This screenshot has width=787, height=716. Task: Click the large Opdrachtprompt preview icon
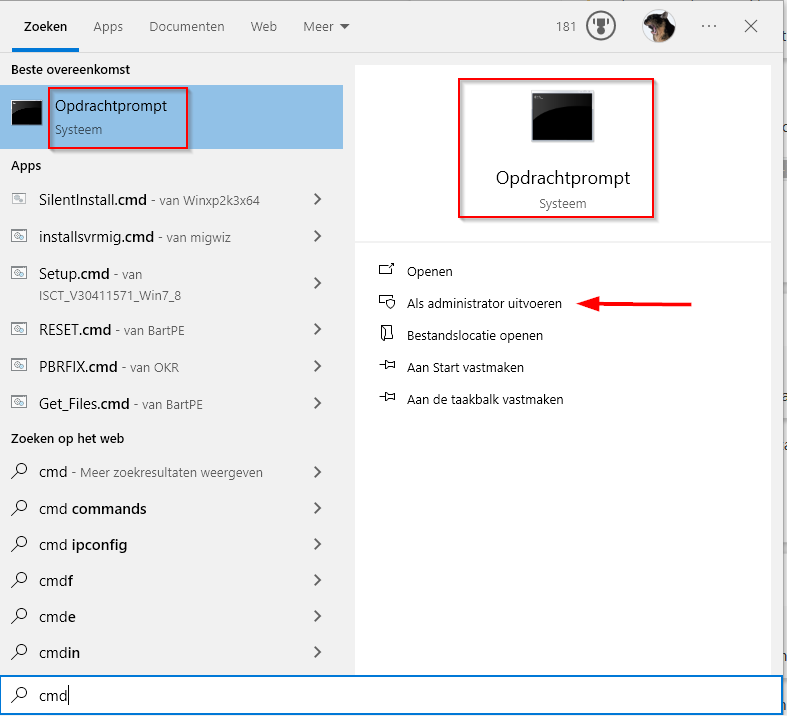tap(561, 116)
